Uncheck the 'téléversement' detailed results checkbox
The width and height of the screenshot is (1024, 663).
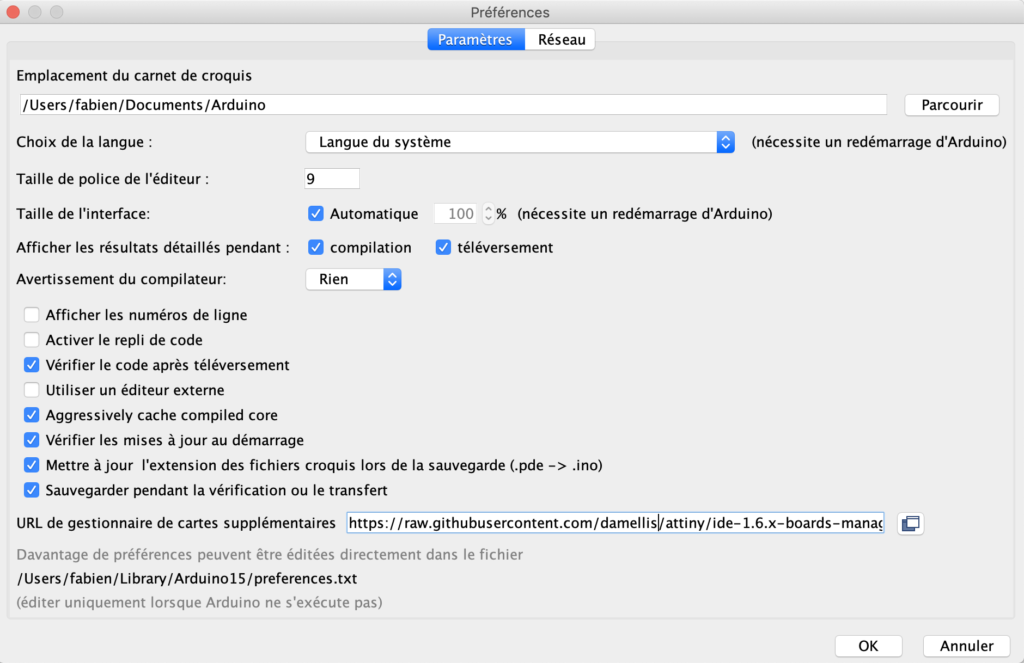pyautogui.click(x=444, y=247)
